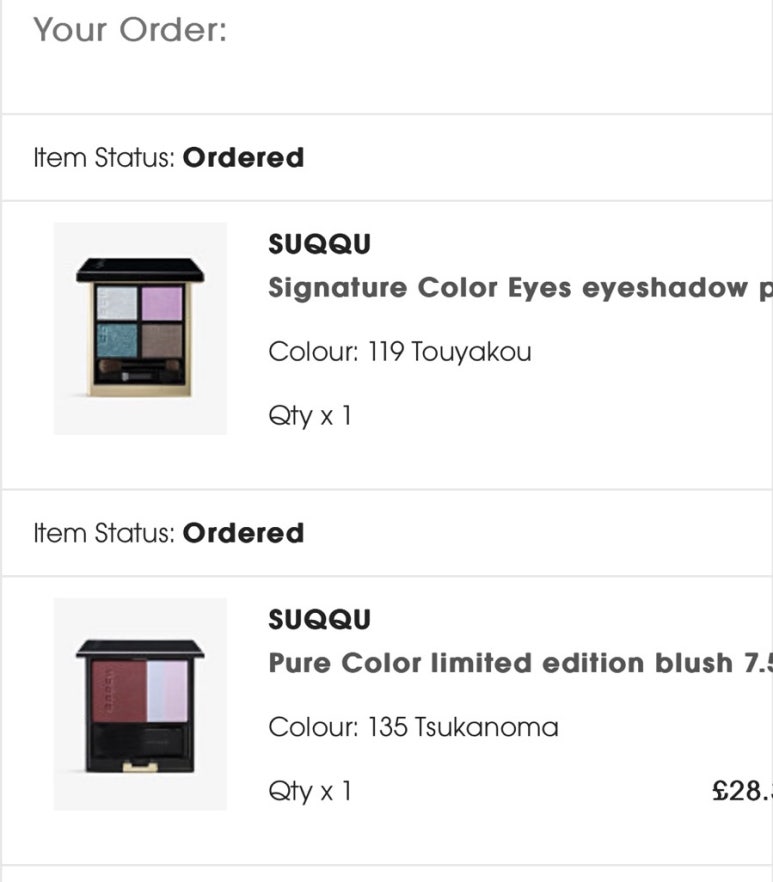Click the second SUQQU brand name

point(320,619)
